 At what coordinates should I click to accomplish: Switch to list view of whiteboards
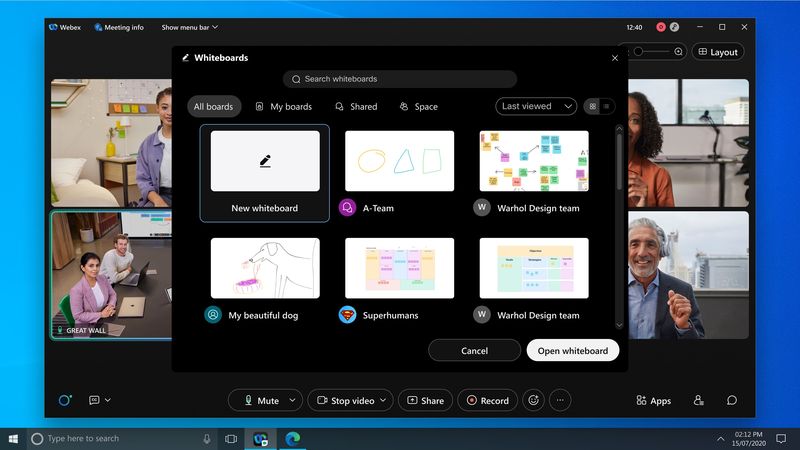pyautogui.click(x=607, y=106)
